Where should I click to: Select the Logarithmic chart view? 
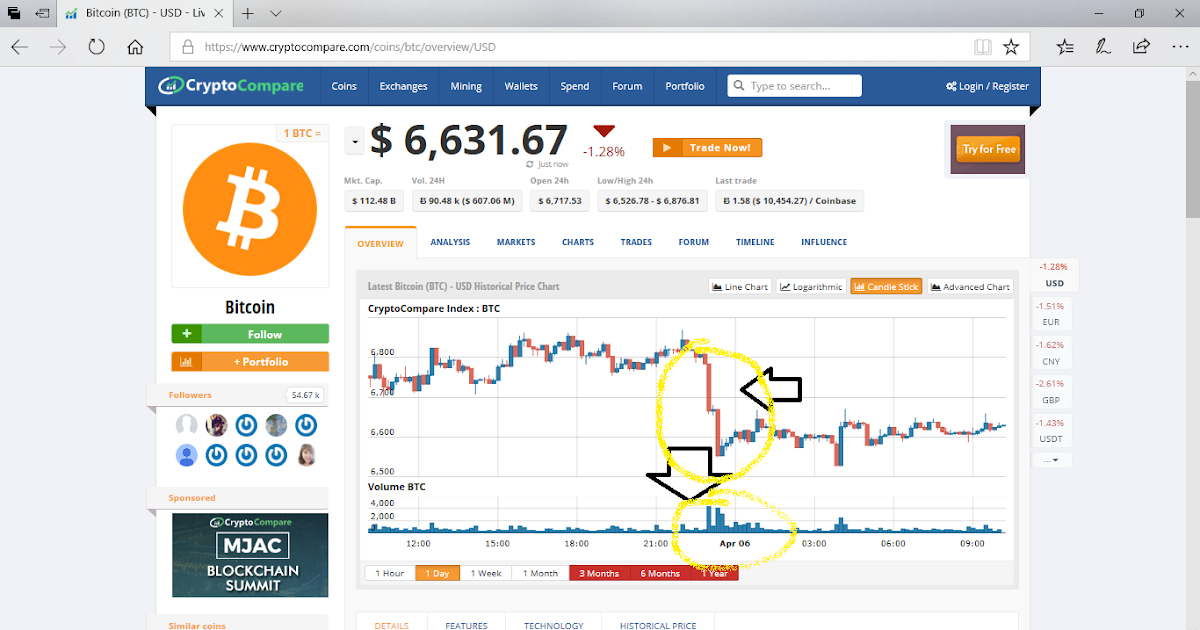pos(811,287)
